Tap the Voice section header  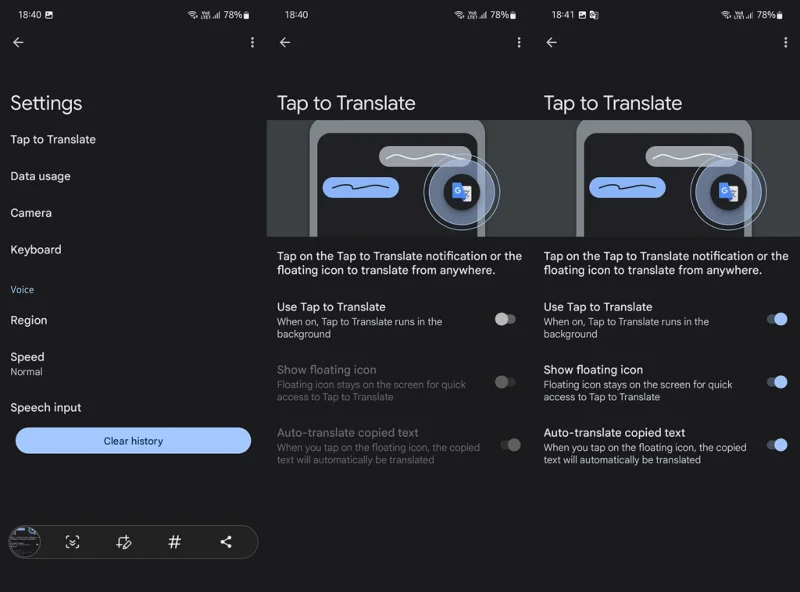(x=22, y=289)
